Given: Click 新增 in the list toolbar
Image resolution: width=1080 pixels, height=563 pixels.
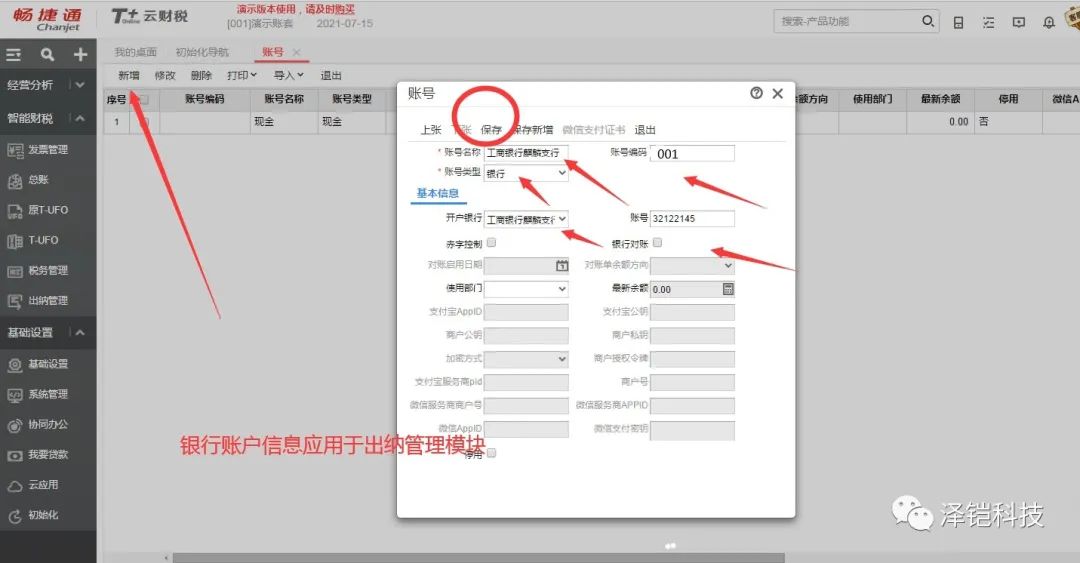Looking at the screenshot, I should (x=129, y=75).
